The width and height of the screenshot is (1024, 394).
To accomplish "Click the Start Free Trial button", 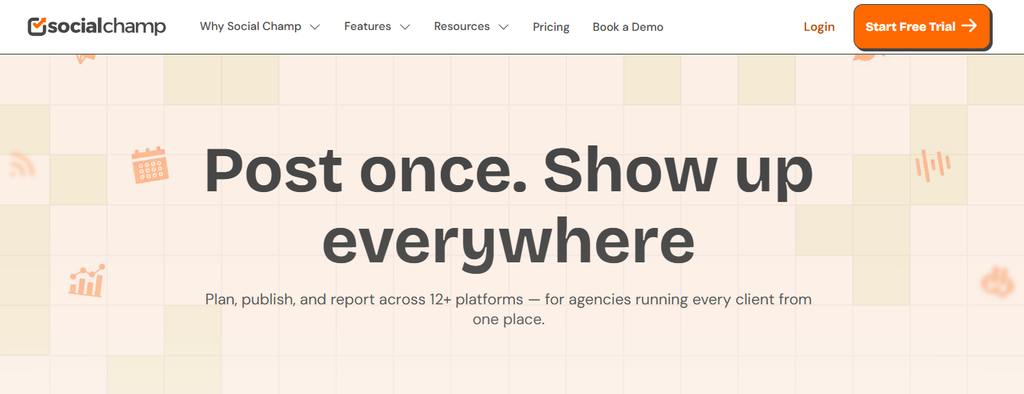I will (922, 27).
